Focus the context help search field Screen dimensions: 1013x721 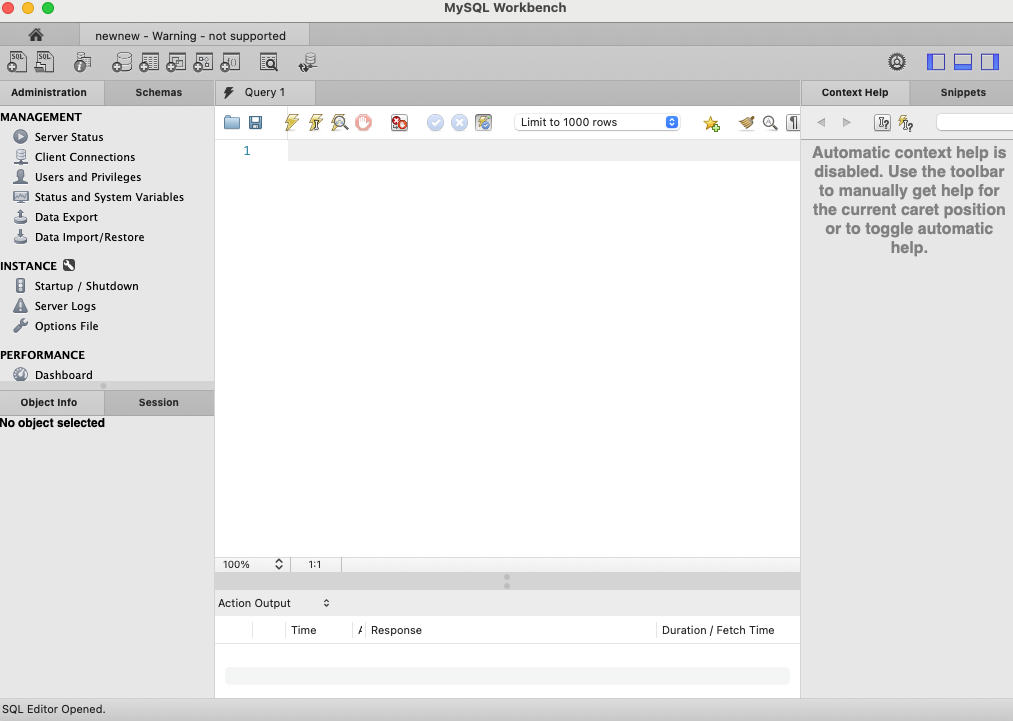click(974, 122)
